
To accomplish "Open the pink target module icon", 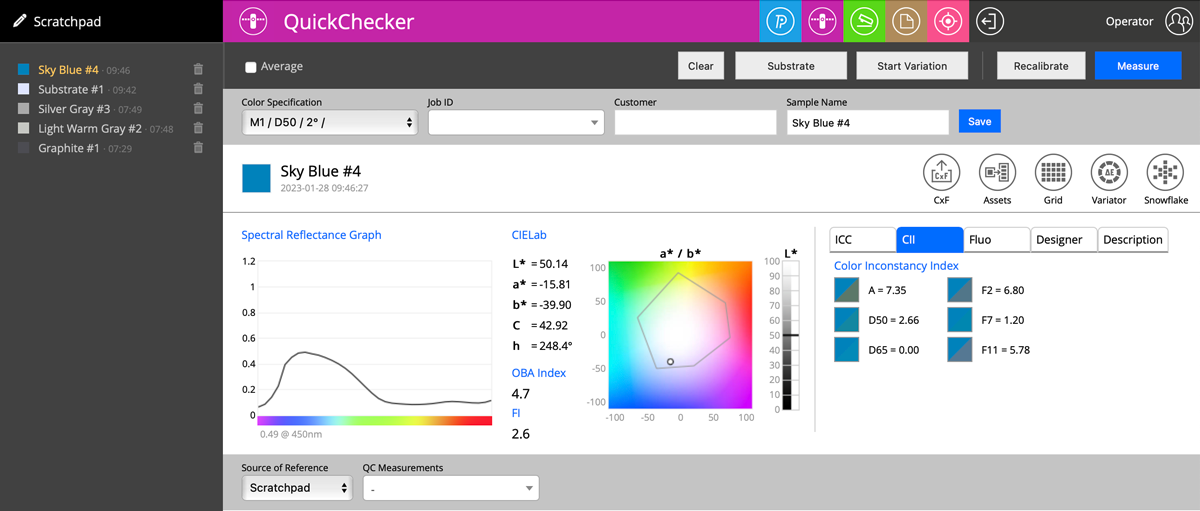I will tap(948, 21).
